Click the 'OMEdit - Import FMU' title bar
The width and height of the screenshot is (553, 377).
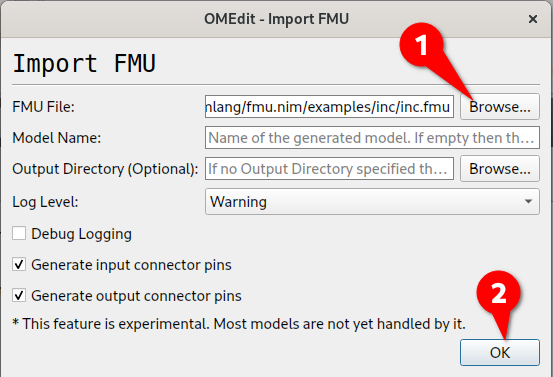point(276,19)
